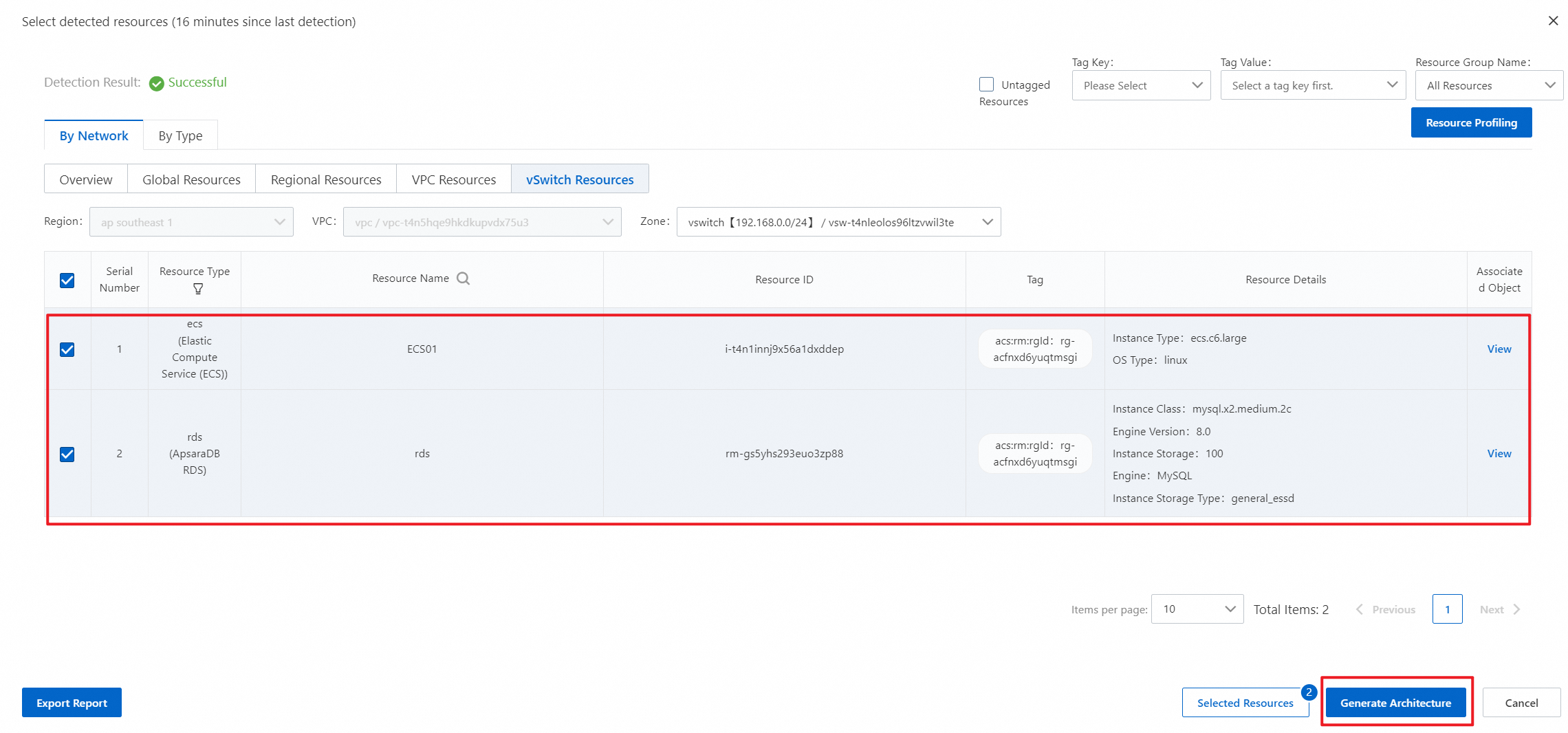Click the Resource Name search magnifier icon
This screenshot has width=1568, height=733.
point(463,278)
